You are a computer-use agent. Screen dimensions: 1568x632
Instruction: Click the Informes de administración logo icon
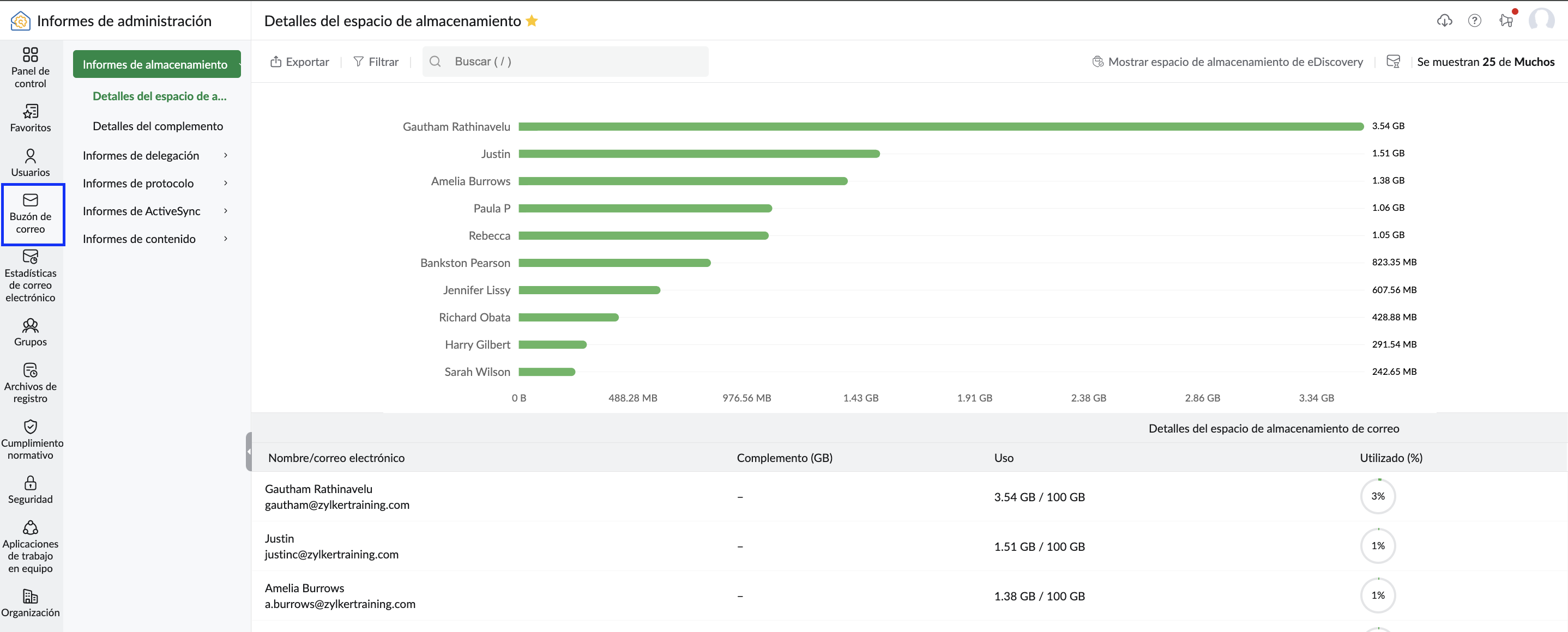pos(20,21)
